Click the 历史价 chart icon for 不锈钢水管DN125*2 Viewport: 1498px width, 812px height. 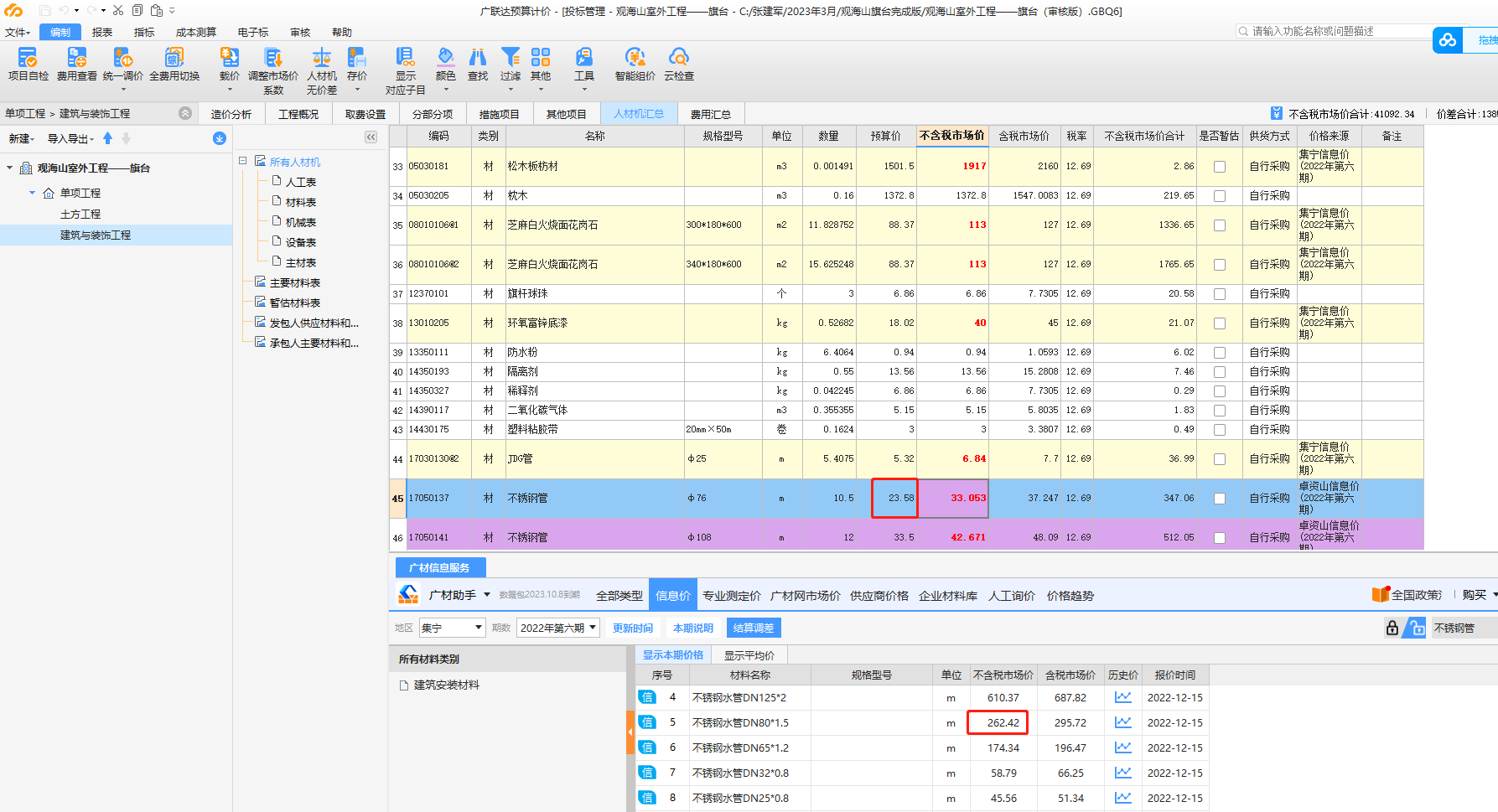1123,697
